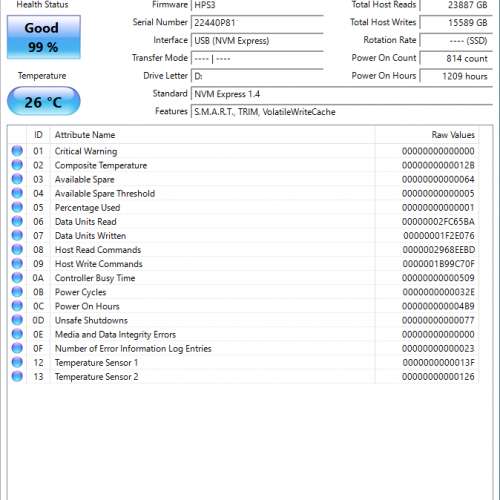Click raw value 0000000000013F

click(438, 362)
